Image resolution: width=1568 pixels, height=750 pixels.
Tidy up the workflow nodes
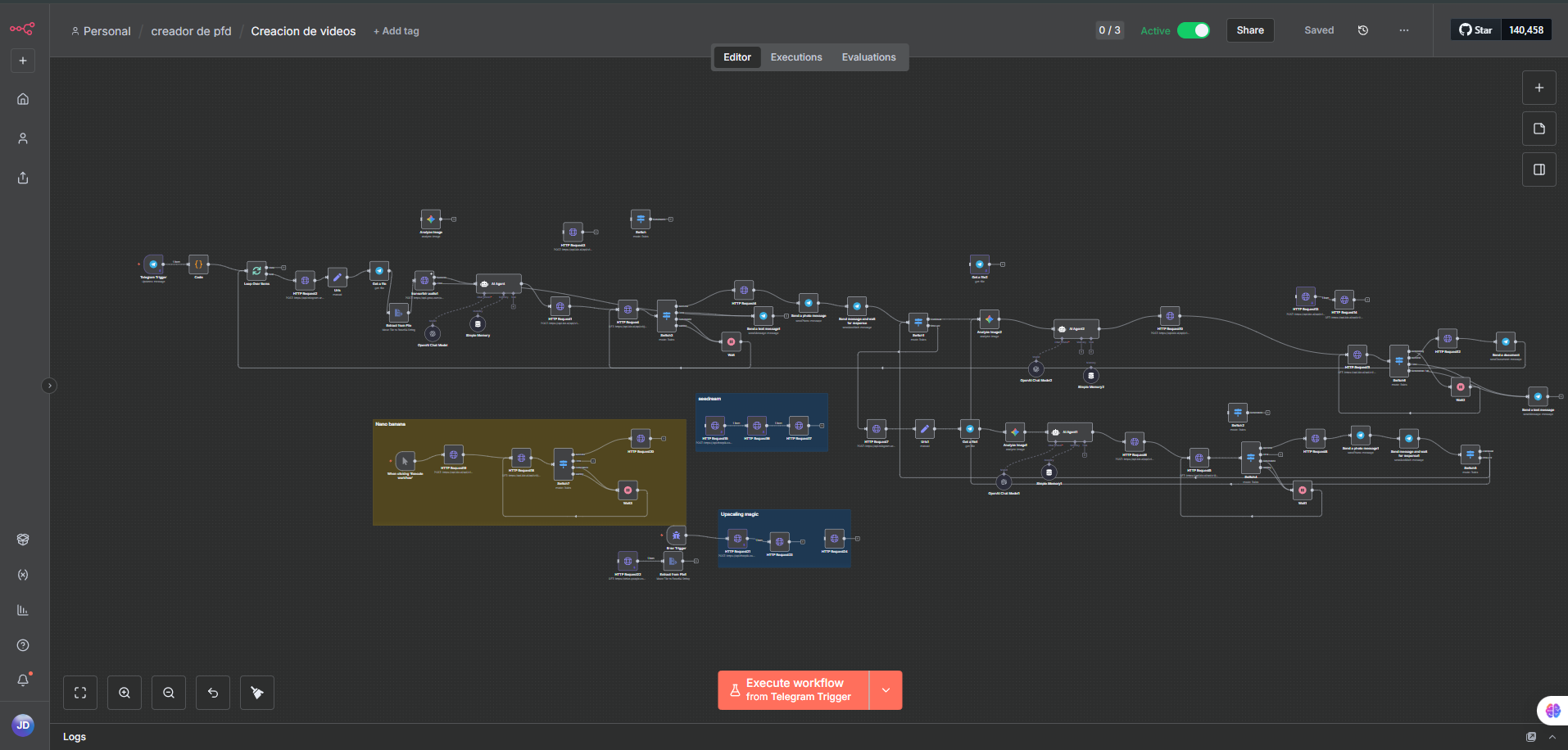click(257, 693)
